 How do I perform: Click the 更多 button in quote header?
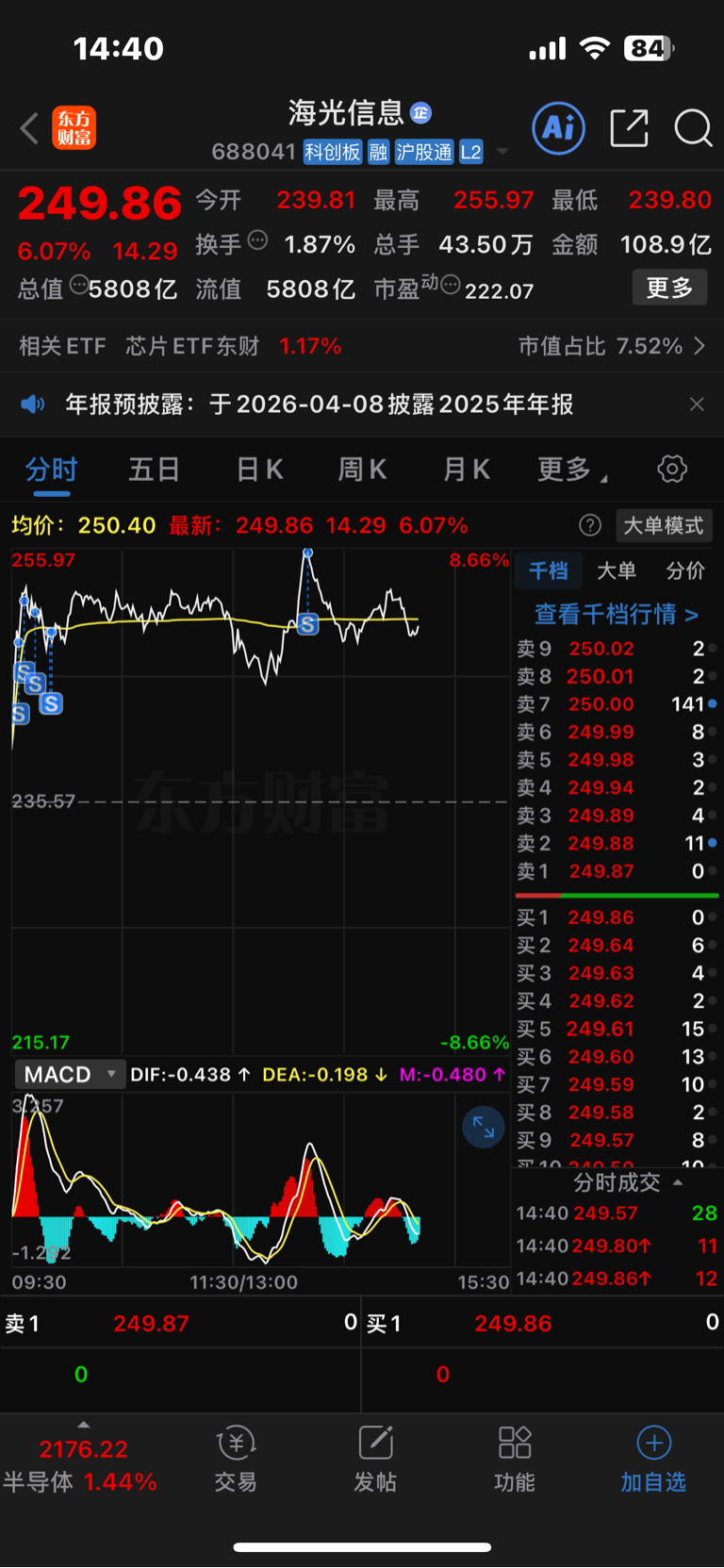pos(669,288)
